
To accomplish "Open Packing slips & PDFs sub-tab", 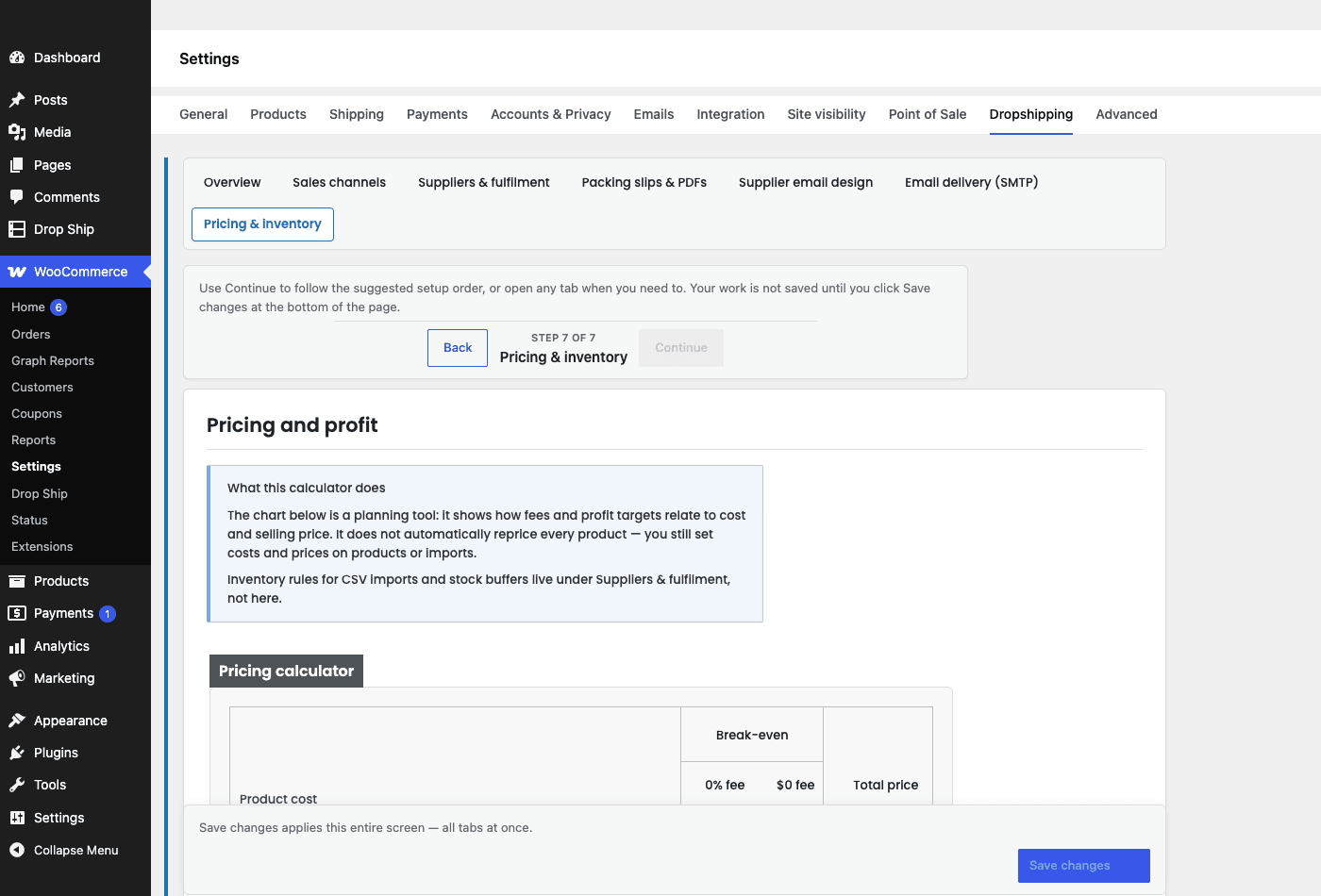I will pos(644,183).
